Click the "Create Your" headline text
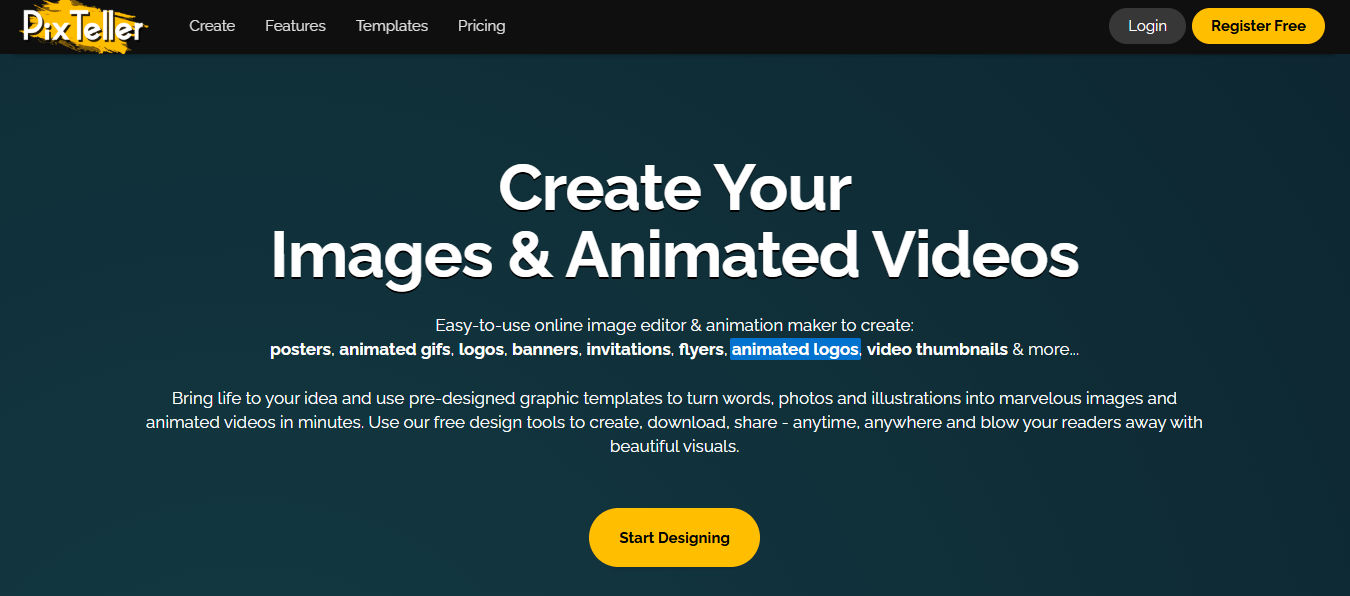 click(675, 187)
